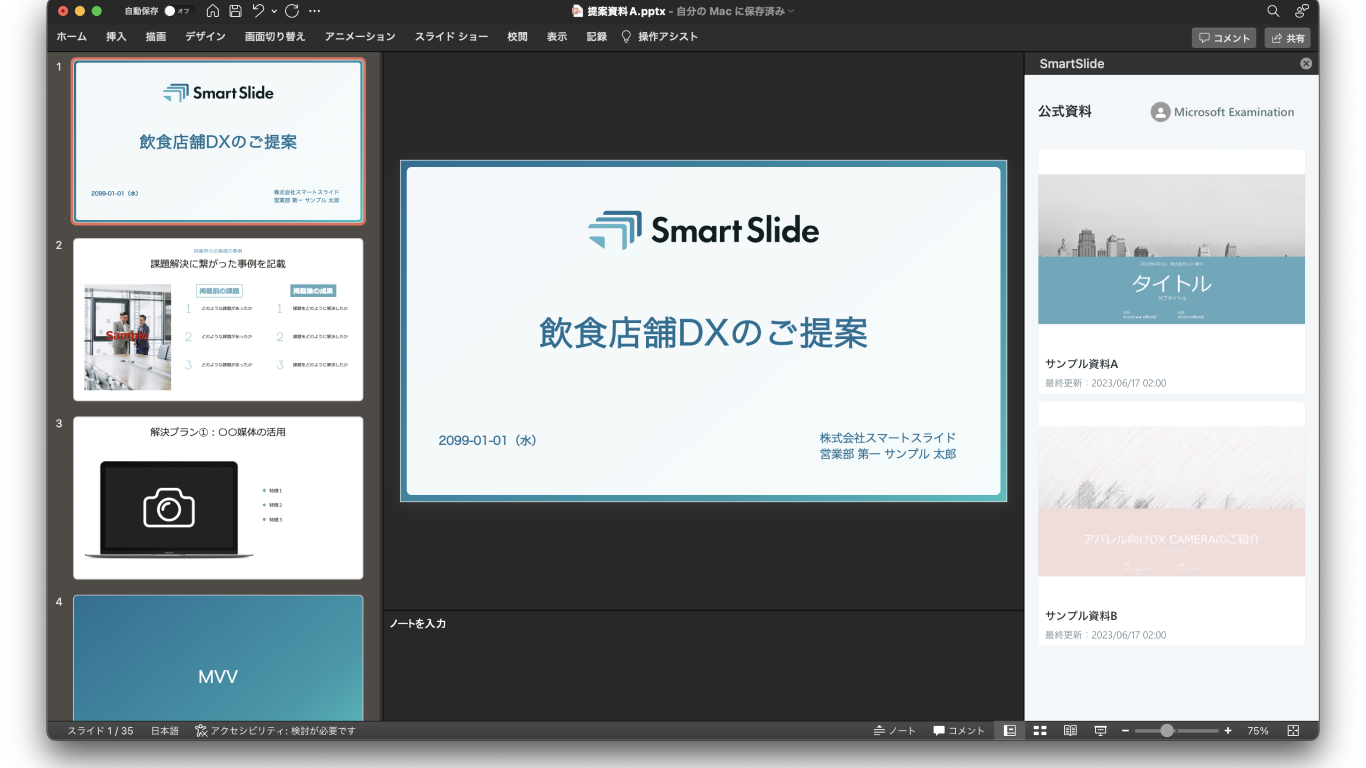Click the search magnifier icon
This screenshot has height=768, width=1366.
(x=1273, y=11)
